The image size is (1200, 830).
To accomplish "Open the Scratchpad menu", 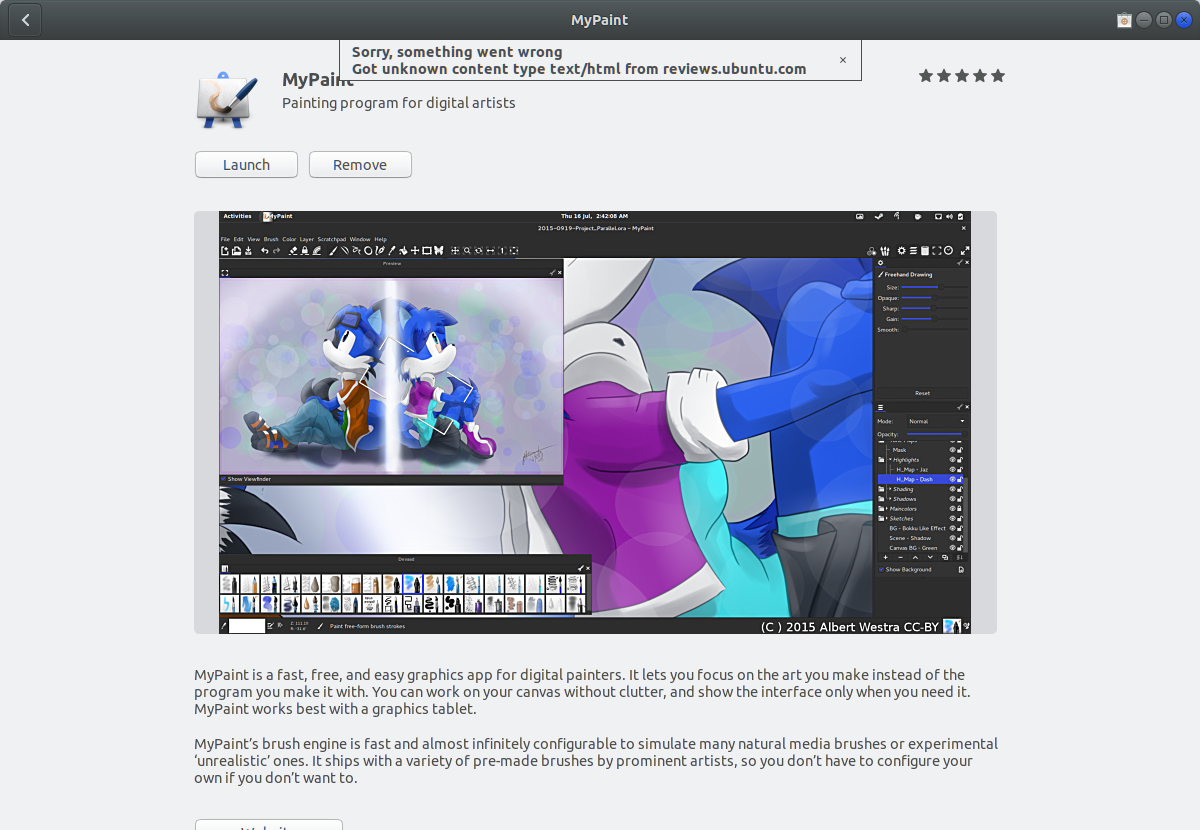I will (331, 240).
